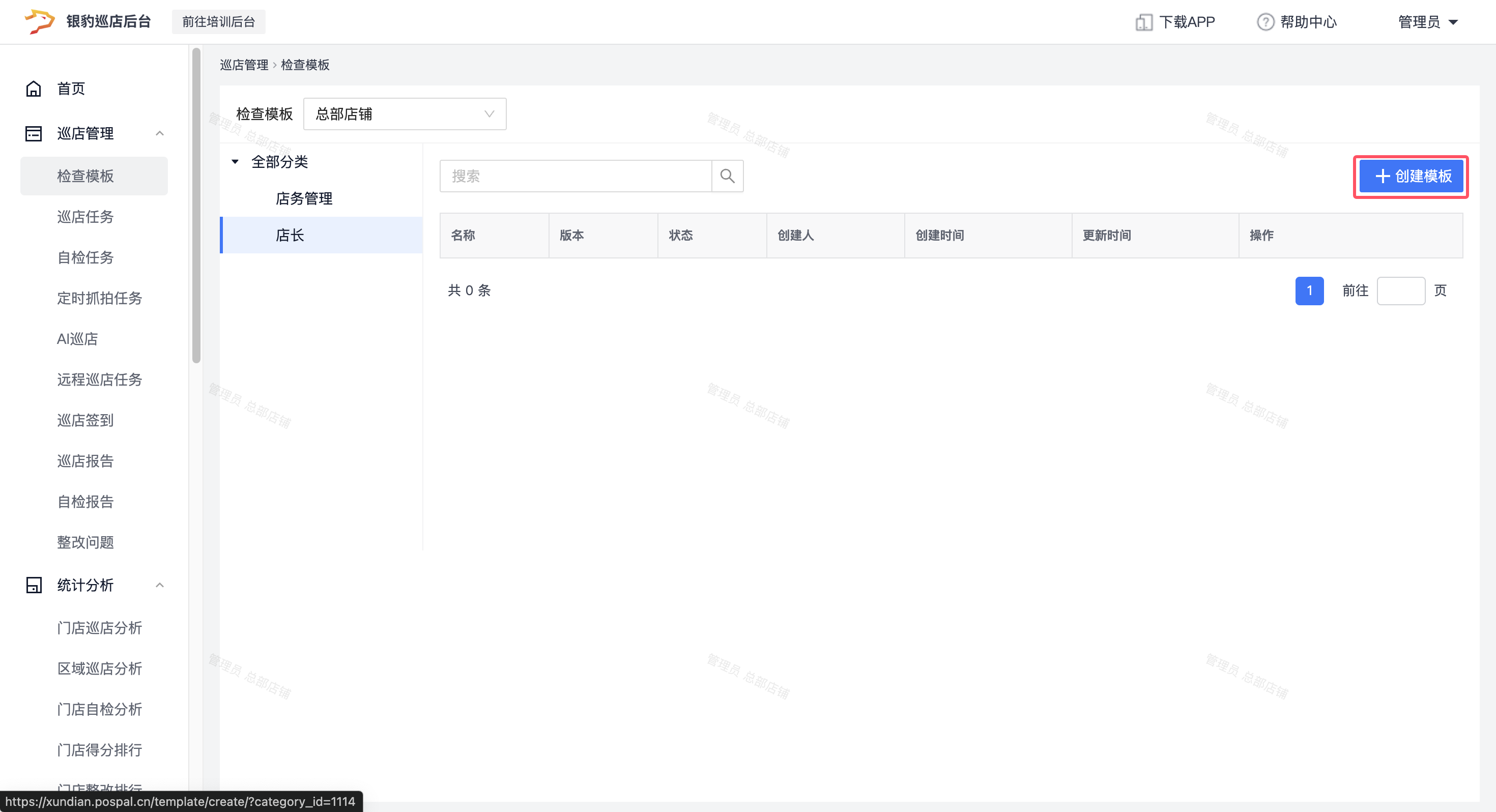Click the search magnifier icon

[727, 176]
